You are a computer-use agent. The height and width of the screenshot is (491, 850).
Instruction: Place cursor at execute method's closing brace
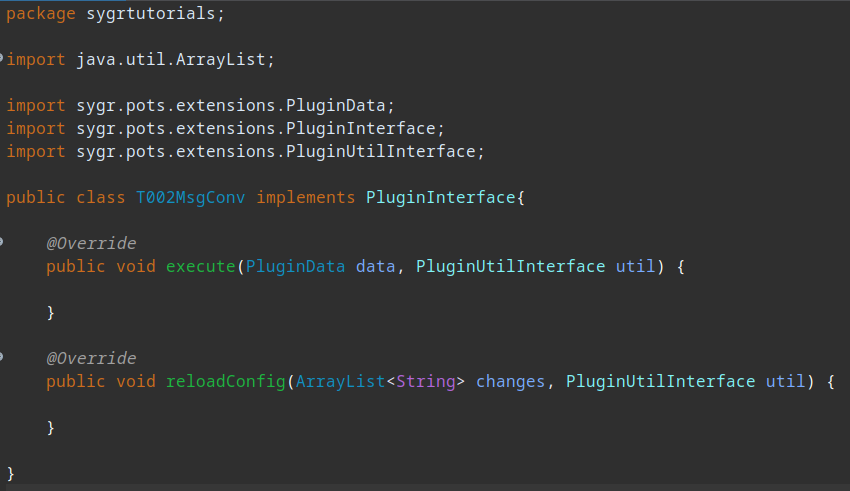tap(50, 313)
